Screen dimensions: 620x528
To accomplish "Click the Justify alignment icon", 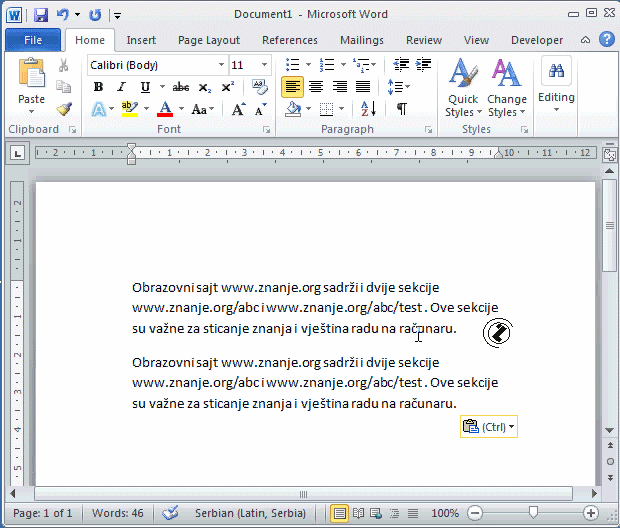I will coord(364,87).
